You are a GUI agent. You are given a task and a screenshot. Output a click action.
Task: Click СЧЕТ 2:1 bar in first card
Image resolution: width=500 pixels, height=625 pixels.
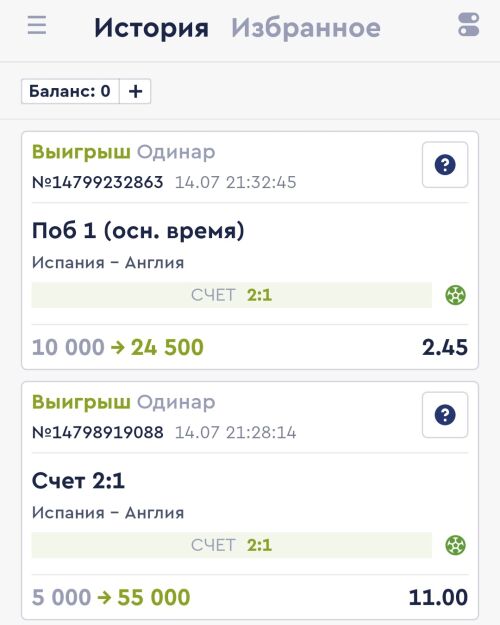(232, 295)
